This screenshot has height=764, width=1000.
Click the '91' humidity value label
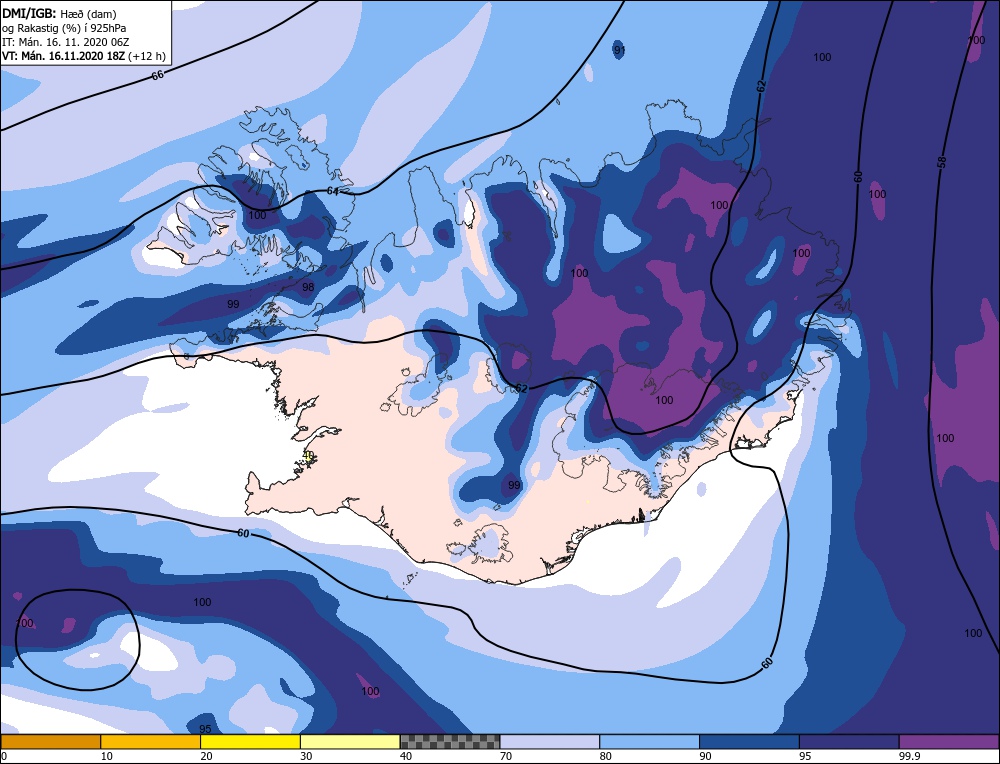point(619,50)
